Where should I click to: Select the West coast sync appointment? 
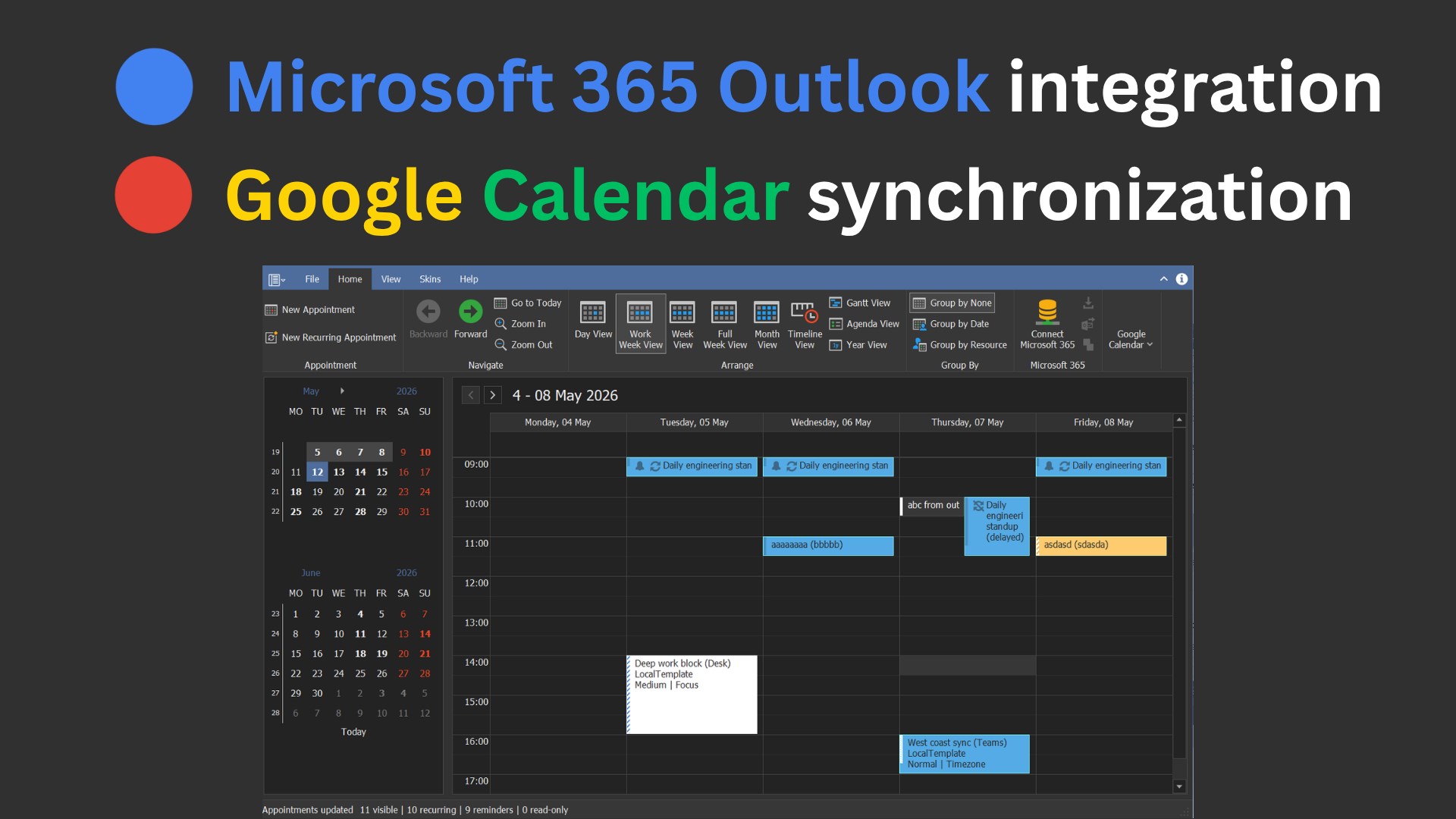[x=965, y=754]
